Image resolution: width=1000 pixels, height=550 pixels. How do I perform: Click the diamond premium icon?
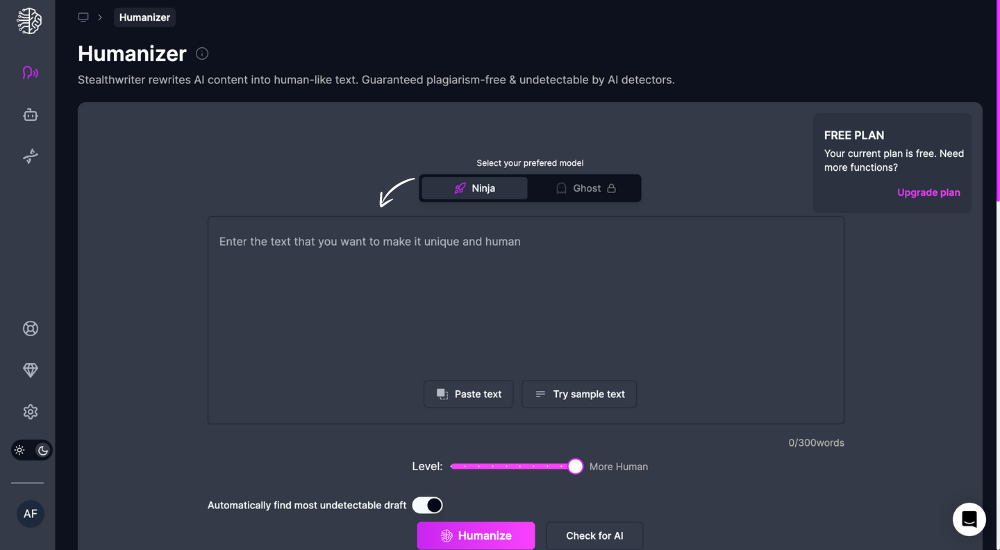point(30,370)
